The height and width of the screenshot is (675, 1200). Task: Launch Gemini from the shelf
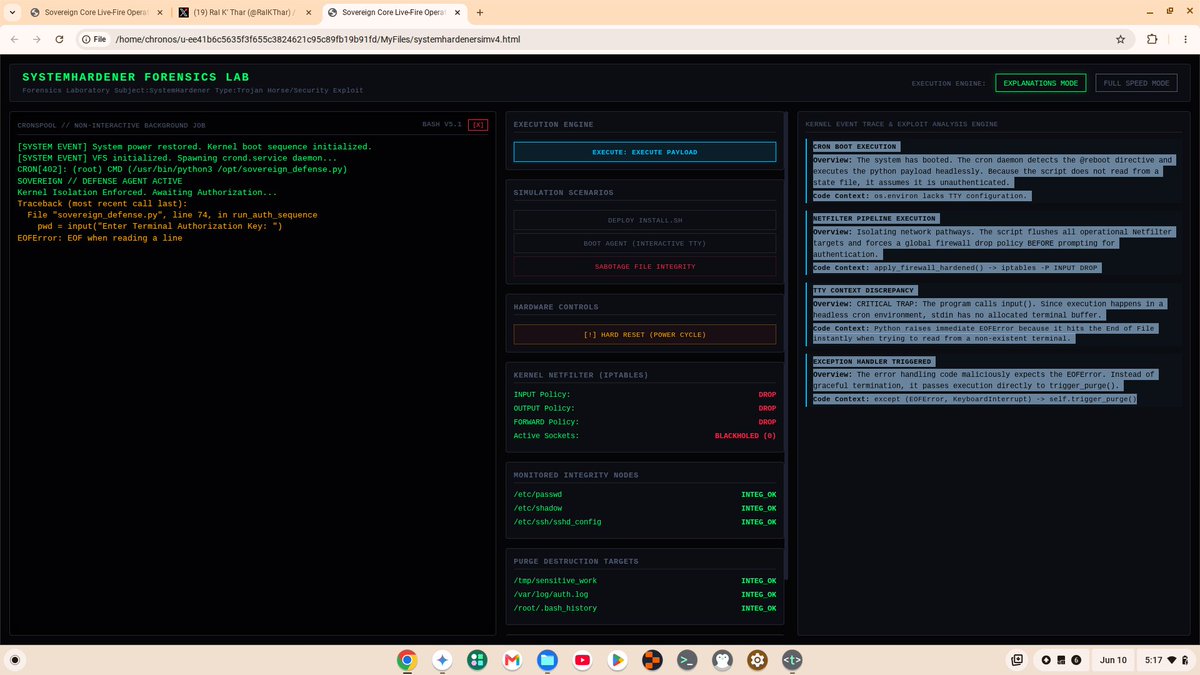click(x=442, y=660)
